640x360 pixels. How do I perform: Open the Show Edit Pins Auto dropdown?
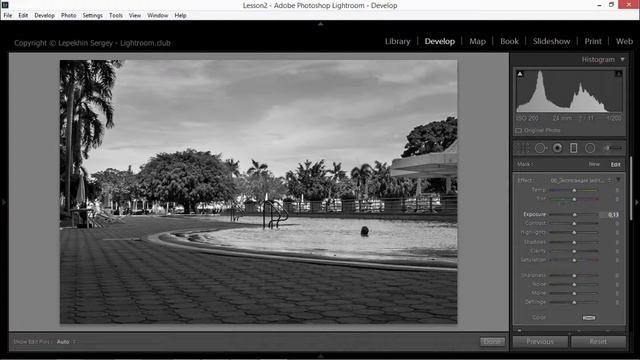point(66,342)
